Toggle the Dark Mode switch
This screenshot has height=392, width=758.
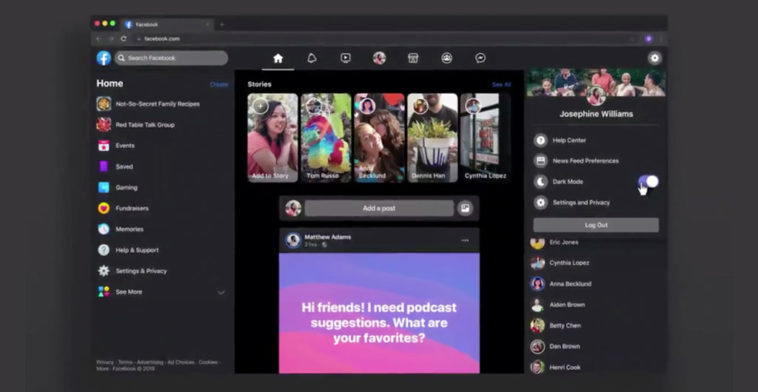[648, 182]
